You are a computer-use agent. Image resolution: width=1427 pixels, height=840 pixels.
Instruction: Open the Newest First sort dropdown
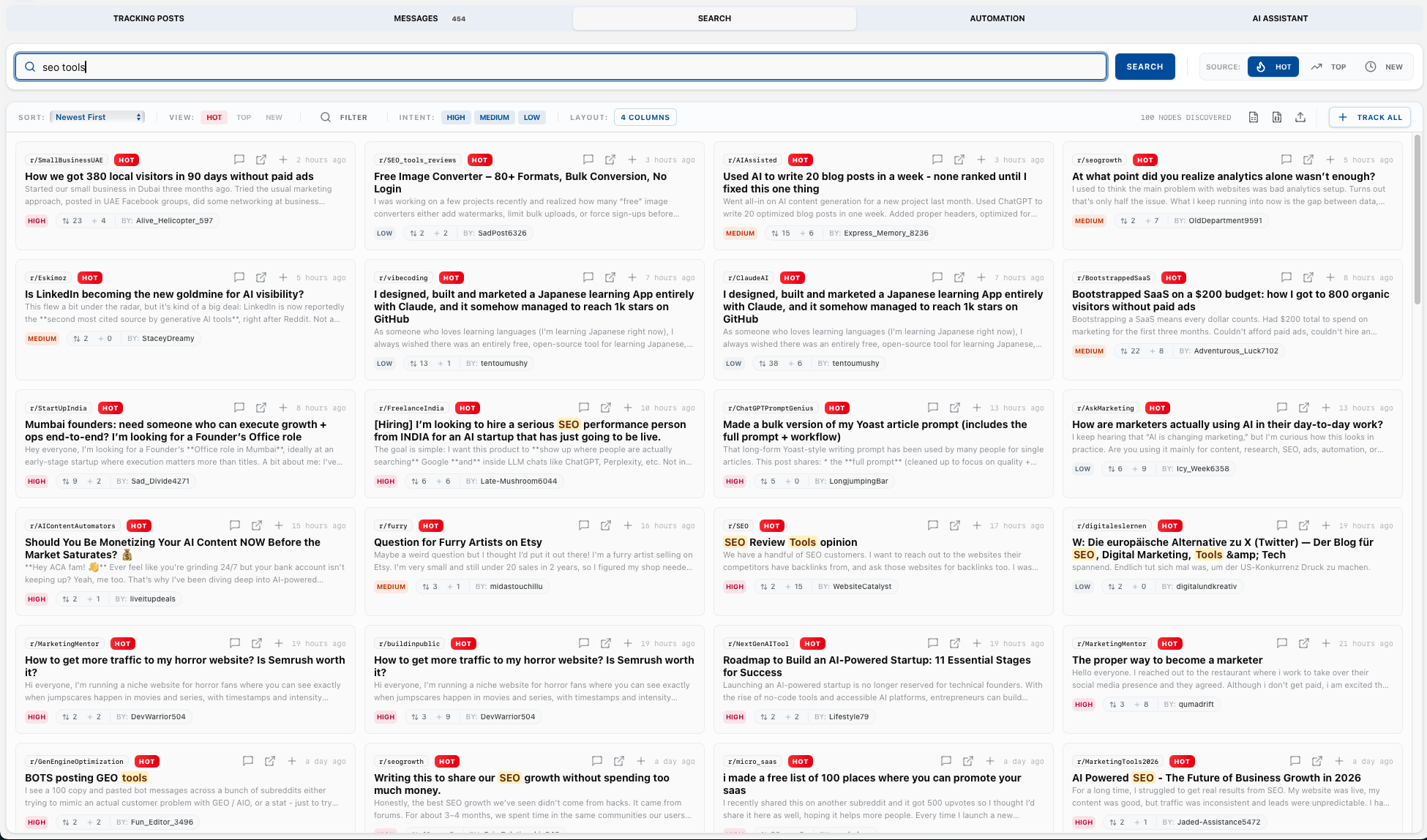point(97,117)
